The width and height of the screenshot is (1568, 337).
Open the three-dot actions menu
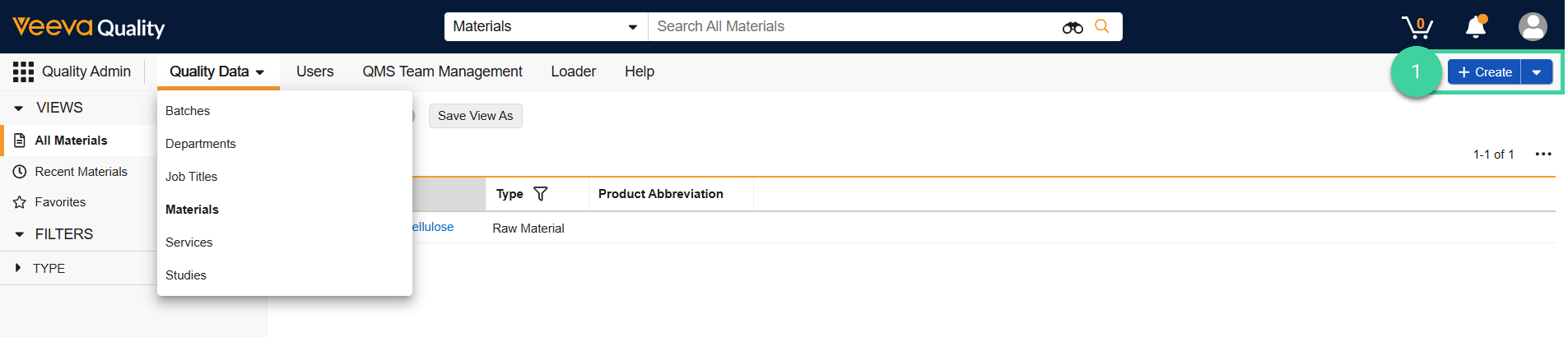1543,155
